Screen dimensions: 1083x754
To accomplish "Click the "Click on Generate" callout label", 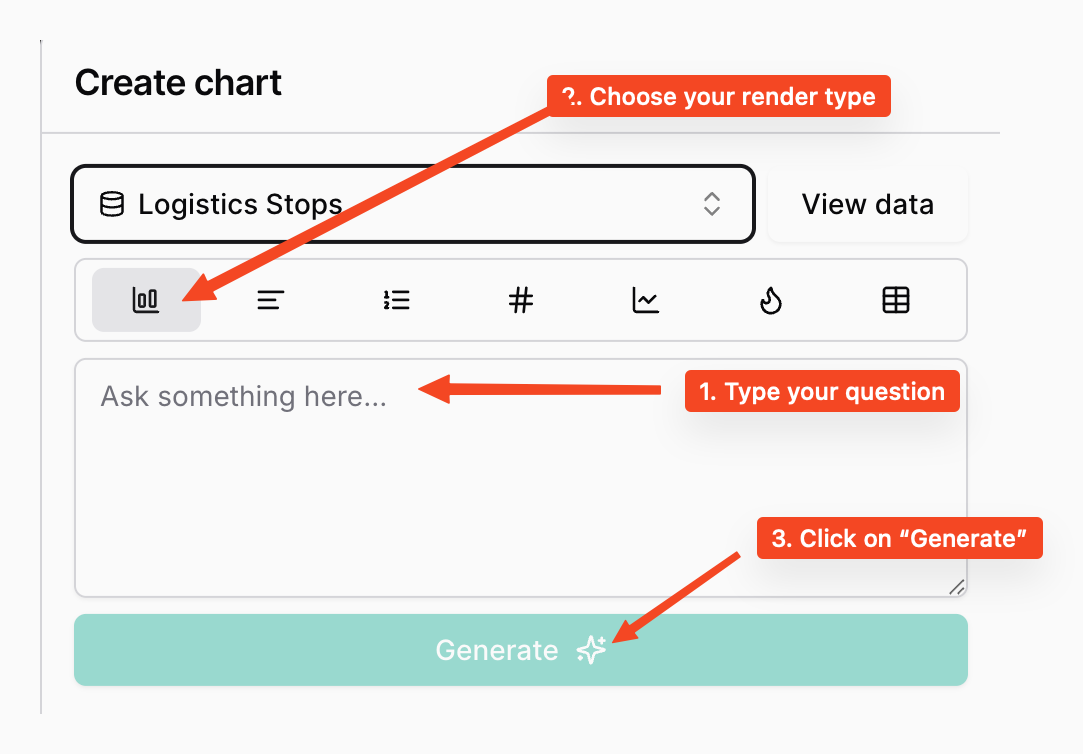I will pos(899,538).
